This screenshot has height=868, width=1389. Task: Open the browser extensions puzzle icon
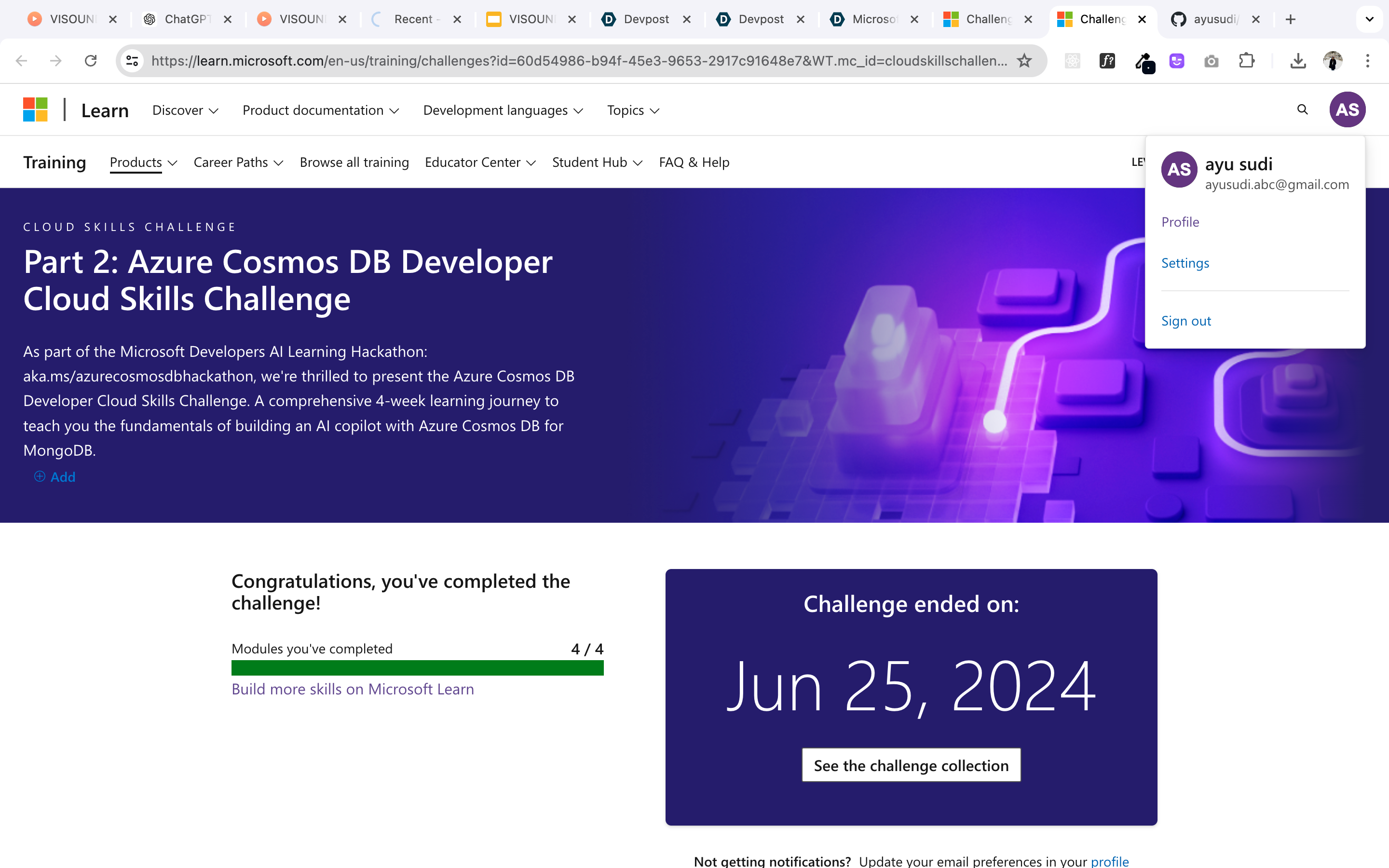click(x=1246, y=61)
